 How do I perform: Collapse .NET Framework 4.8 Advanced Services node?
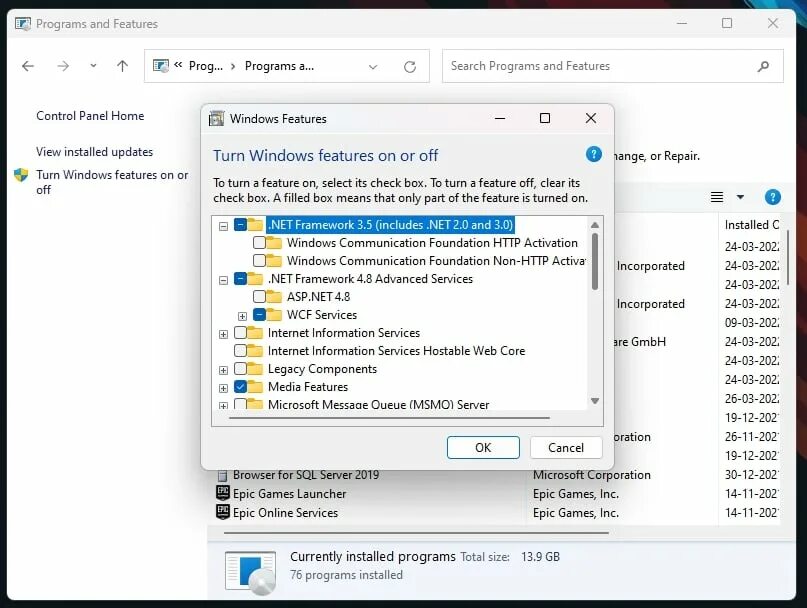click(x=223, y=280)
